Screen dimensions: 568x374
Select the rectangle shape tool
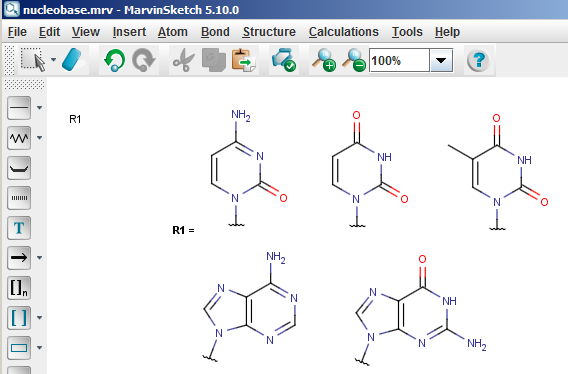pos(19,348)
